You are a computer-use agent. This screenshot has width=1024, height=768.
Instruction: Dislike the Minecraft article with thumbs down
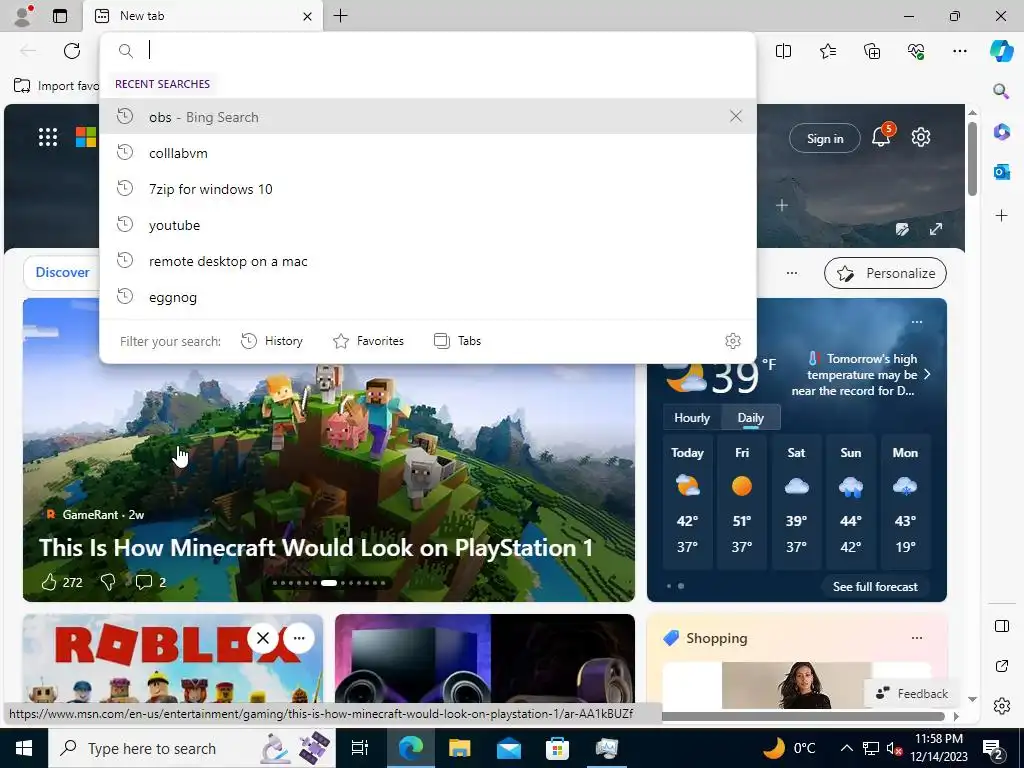click(x=108, y=582)
